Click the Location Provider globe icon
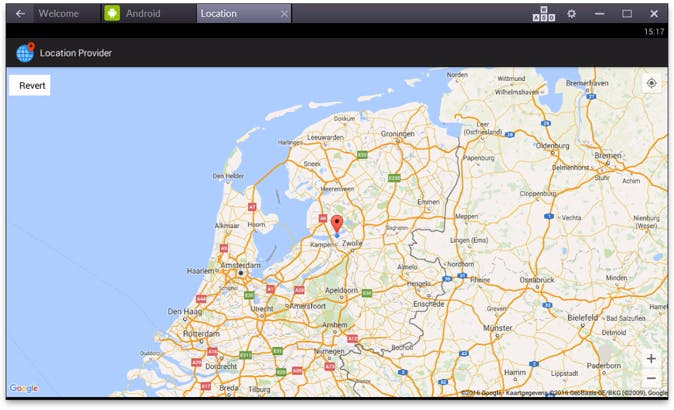 click(x=25, y=52)
